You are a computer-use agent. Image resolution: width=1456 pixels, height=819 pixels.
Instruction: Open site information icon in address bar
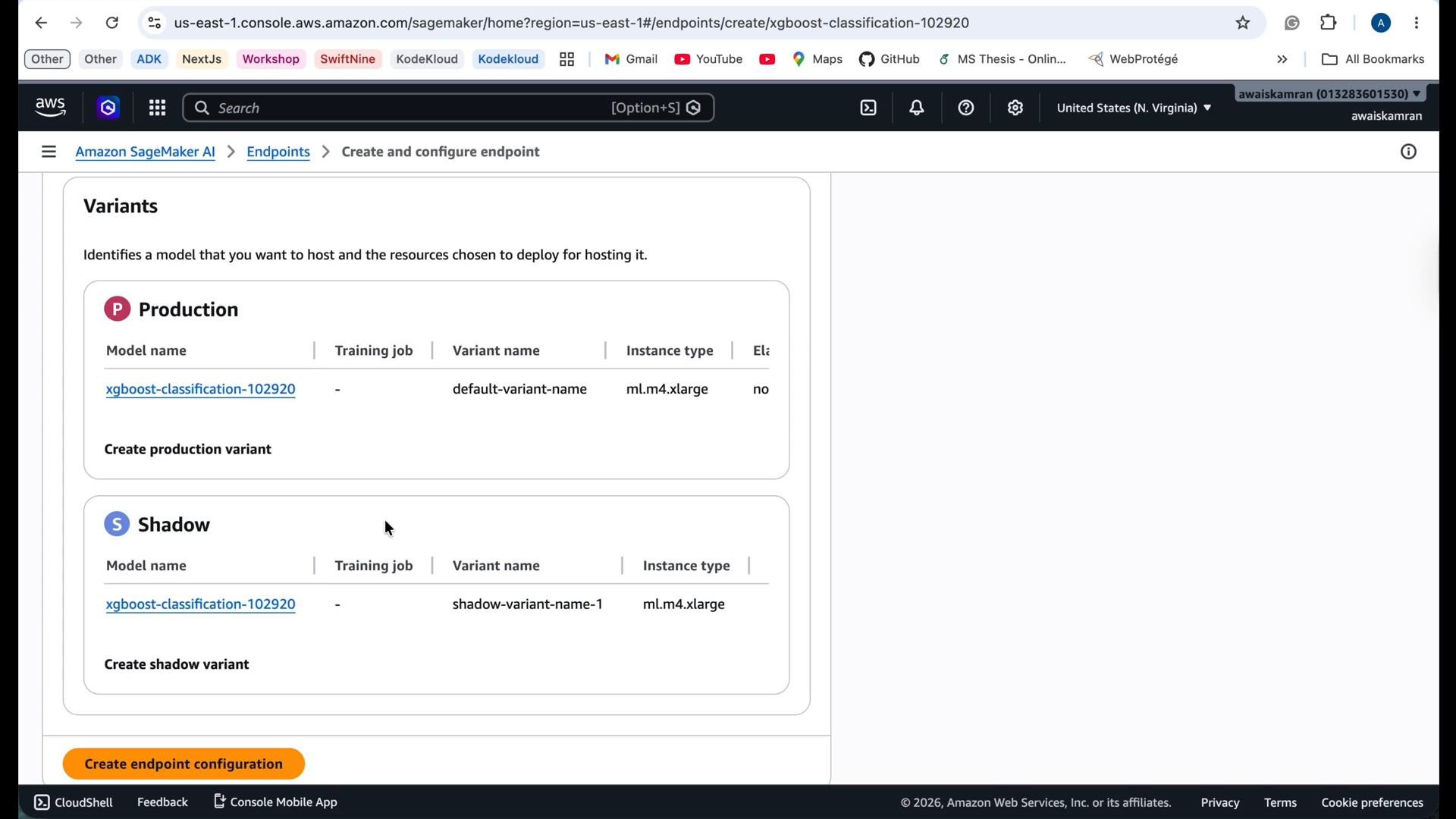154,23
